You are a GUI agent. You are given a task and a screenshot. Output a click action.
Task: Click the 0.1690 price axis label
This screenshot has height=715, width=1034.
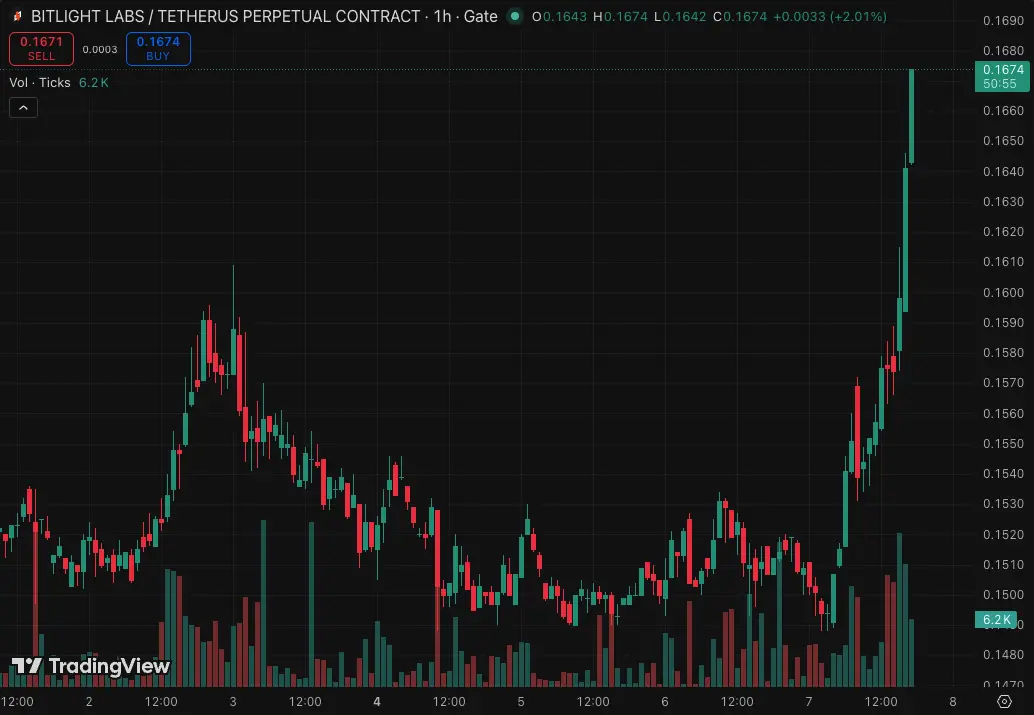pyautogui.click(x=1003, y=21)
